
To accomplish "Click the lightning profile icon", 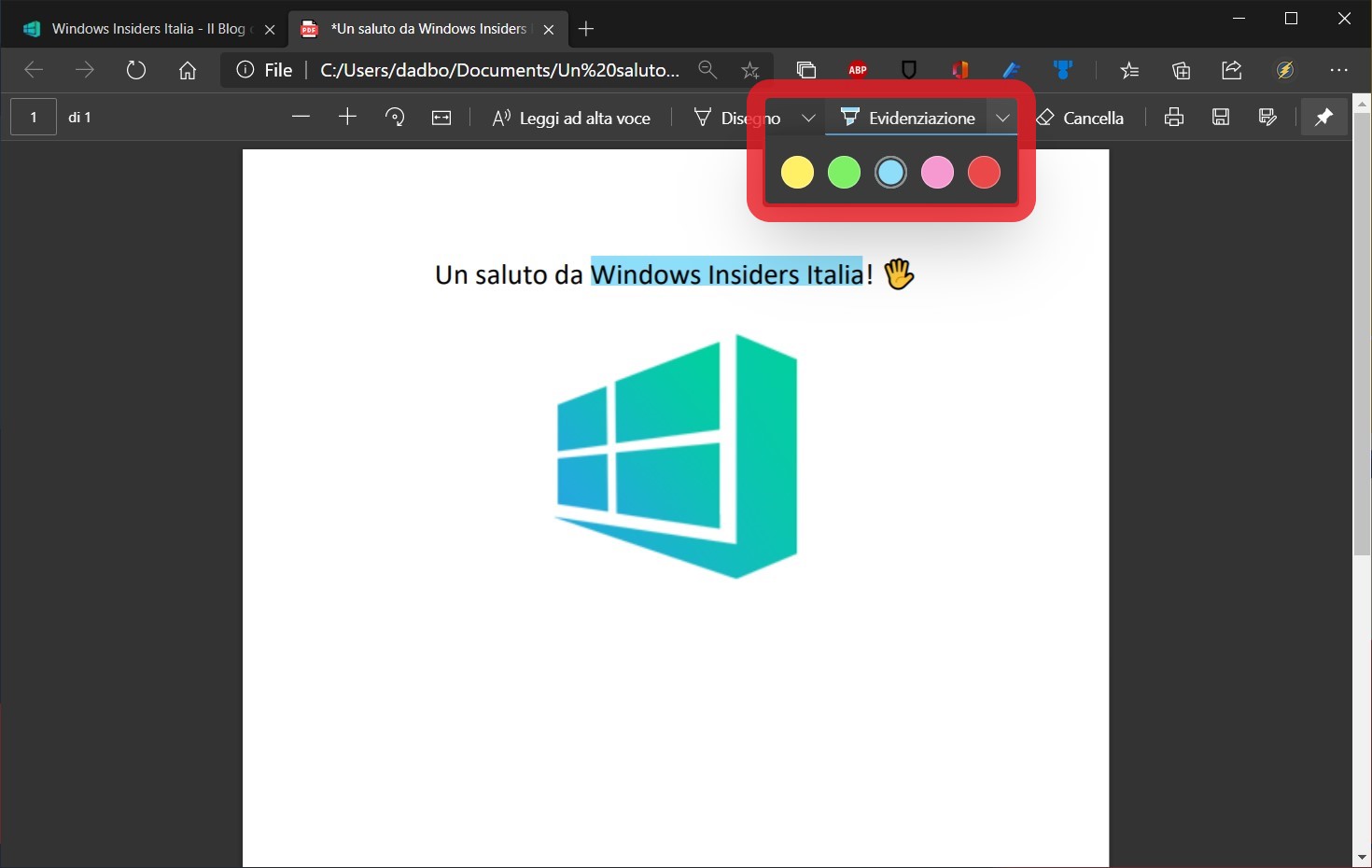I will 1286,70.
